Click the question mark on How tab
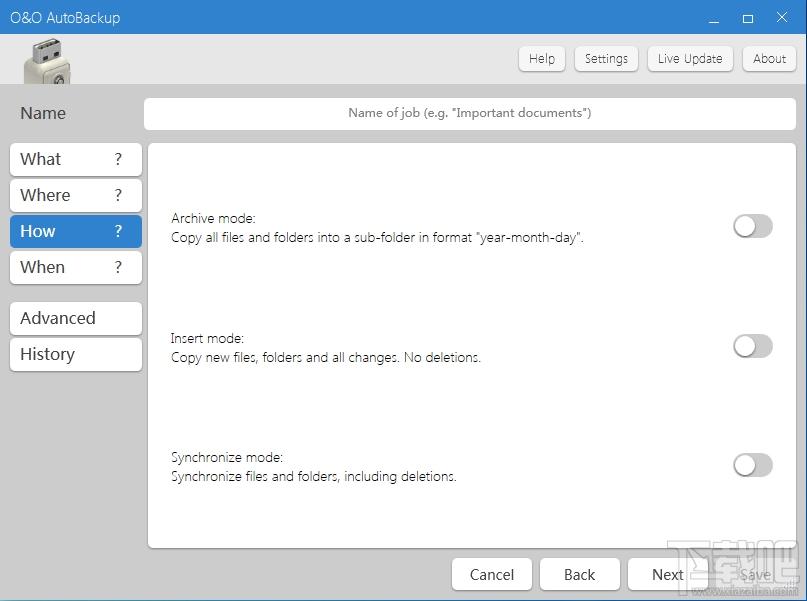The width and height of the screenshot is (807, 601). click(x=118, y=231)
